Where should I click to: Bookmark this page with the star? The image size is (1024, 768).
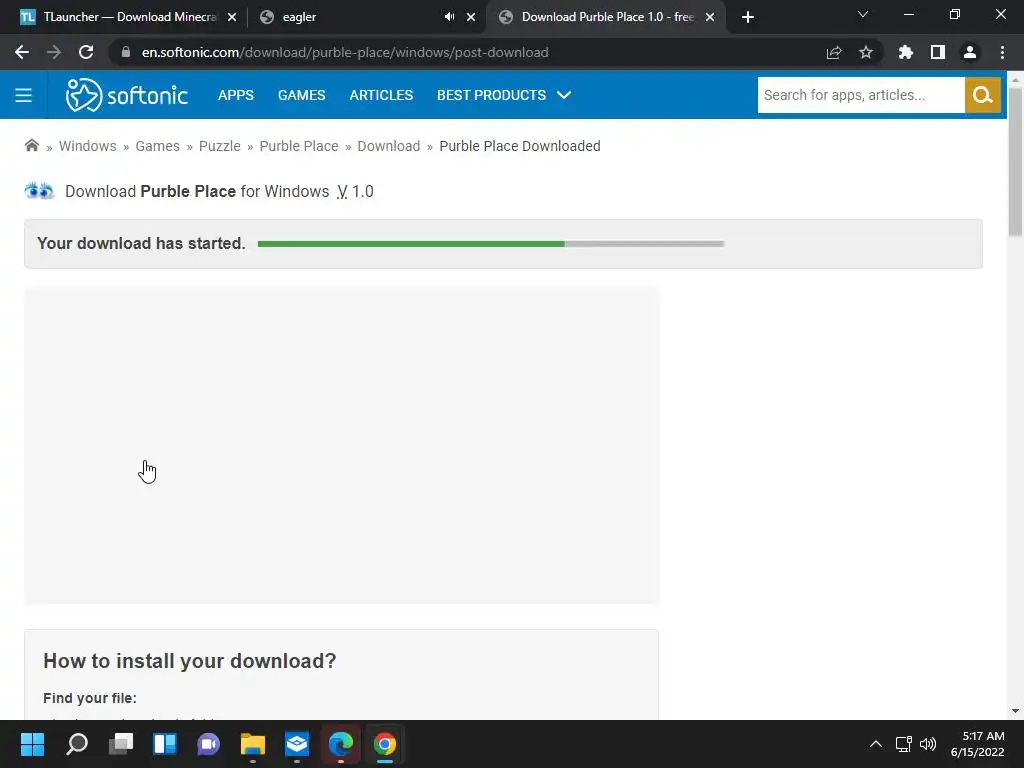click(866, 52)
